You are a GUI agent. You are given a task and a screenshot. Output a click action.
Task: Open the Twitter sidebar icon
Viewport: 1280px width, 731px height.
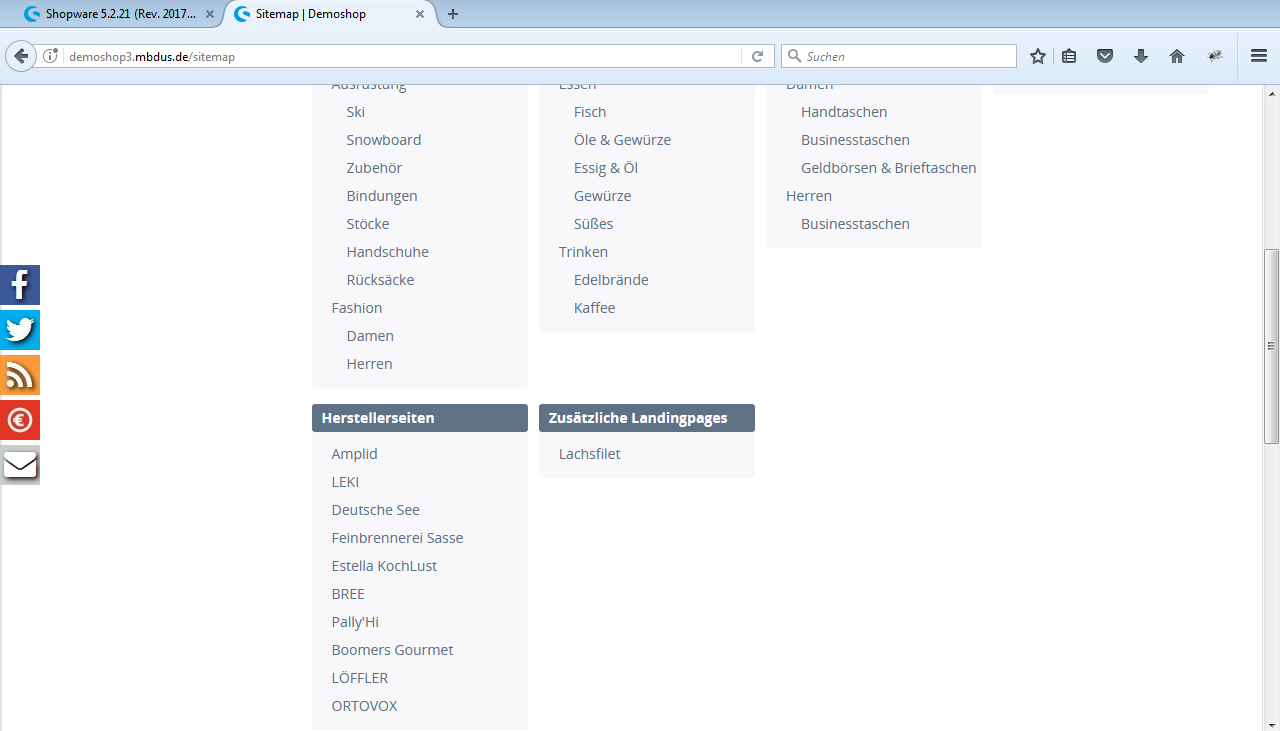[x=20, y=330]
